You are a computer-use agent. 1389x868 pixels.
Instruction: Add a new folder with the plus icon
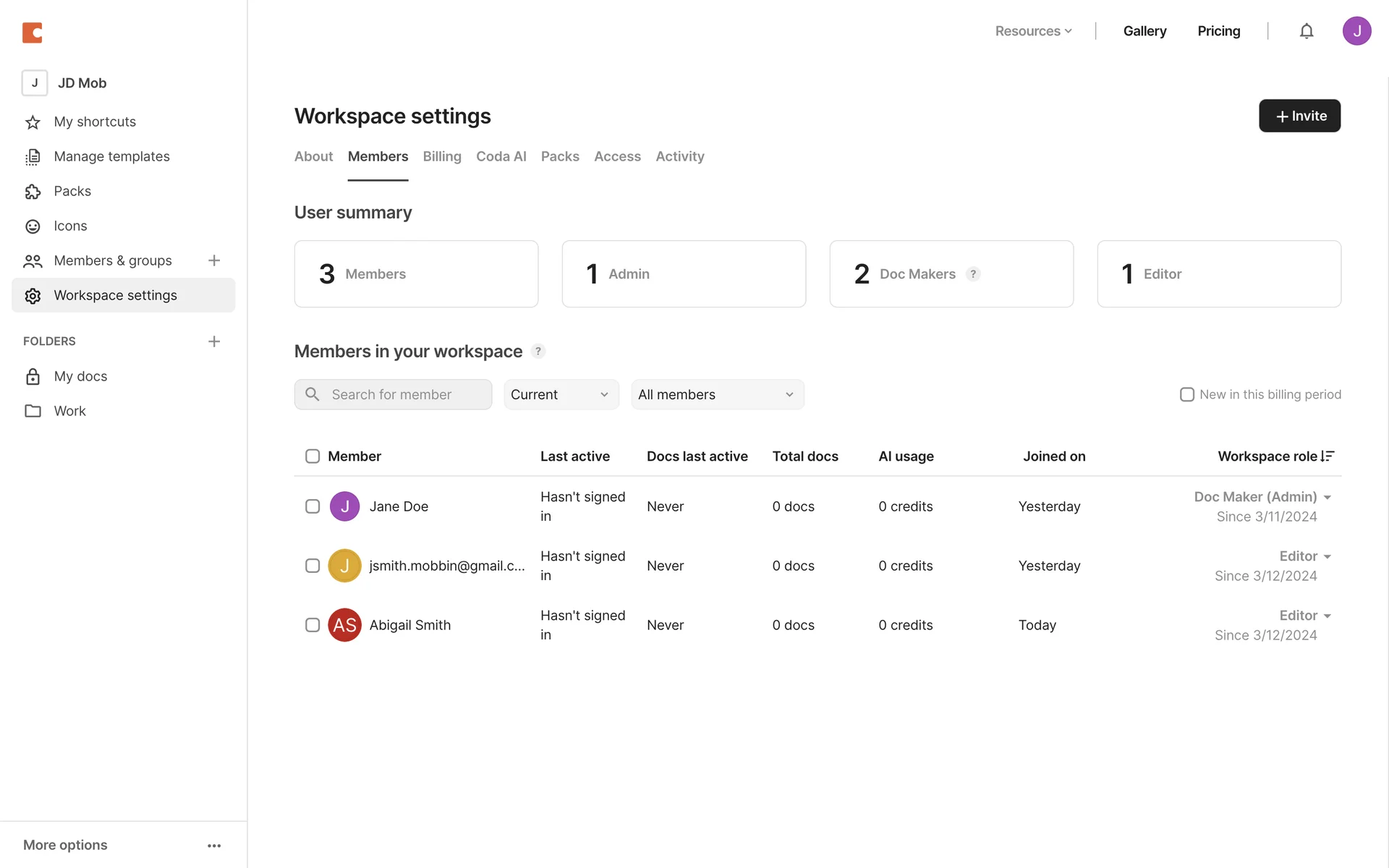pyautogui.click(x=214, y=341)
